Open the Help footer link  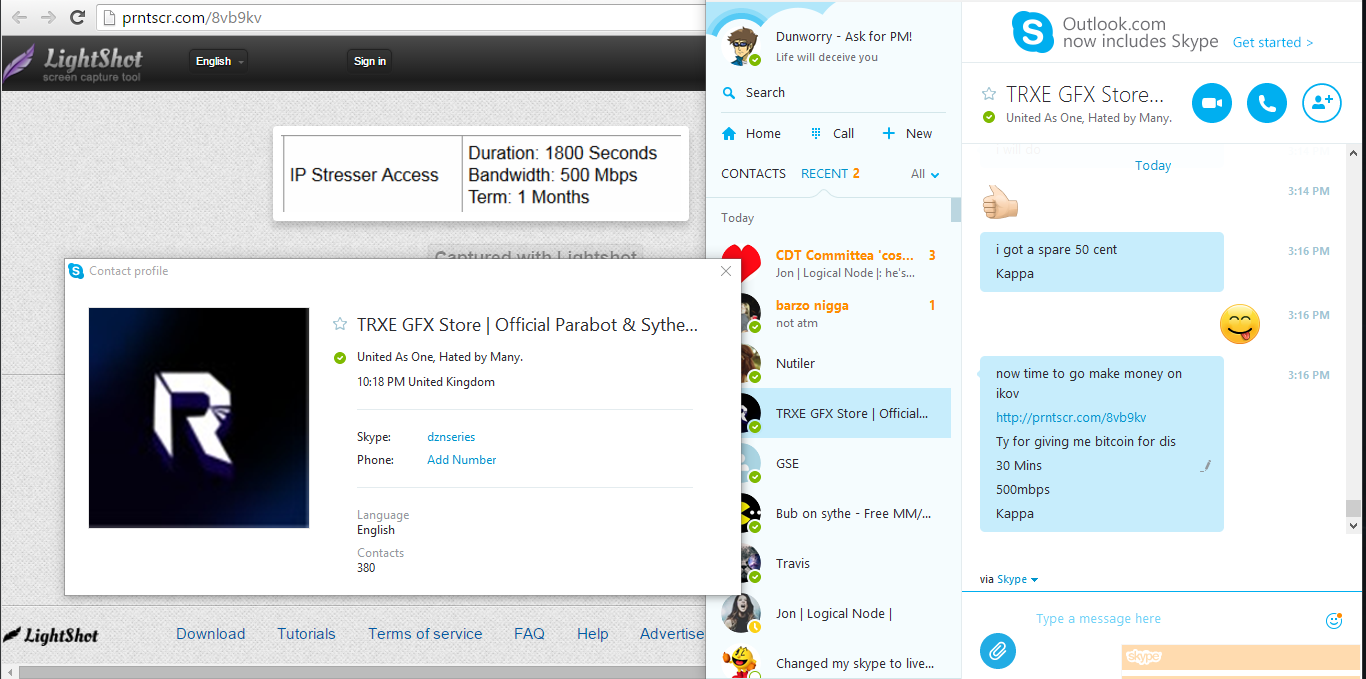pyautogui.click(x=592, y=634)
